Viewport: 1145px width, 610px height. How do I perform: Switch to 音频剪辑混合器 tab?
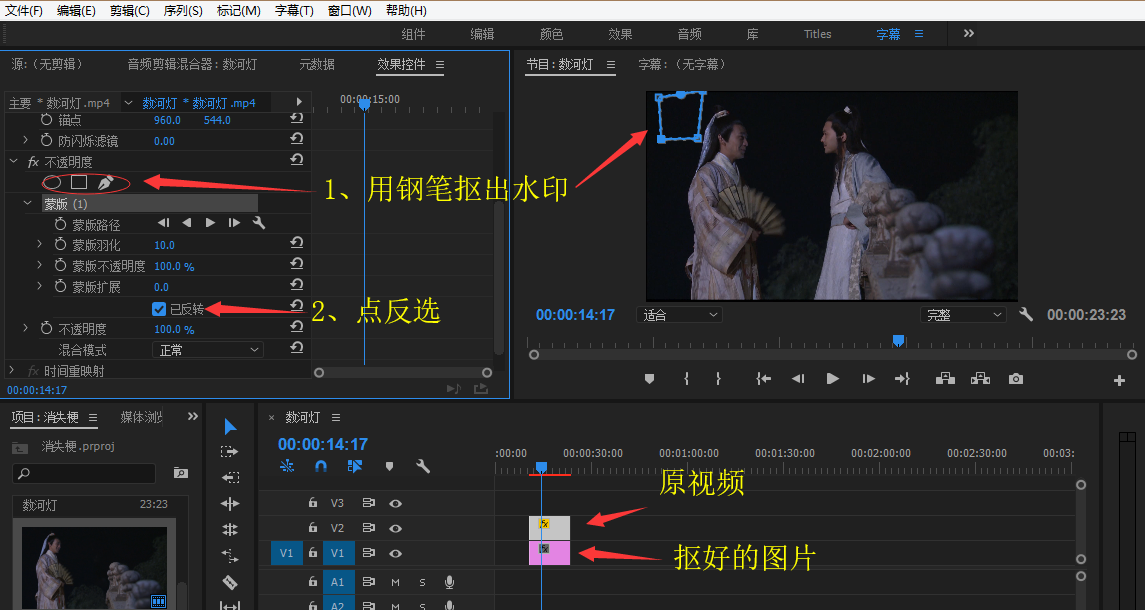[192, 64]
